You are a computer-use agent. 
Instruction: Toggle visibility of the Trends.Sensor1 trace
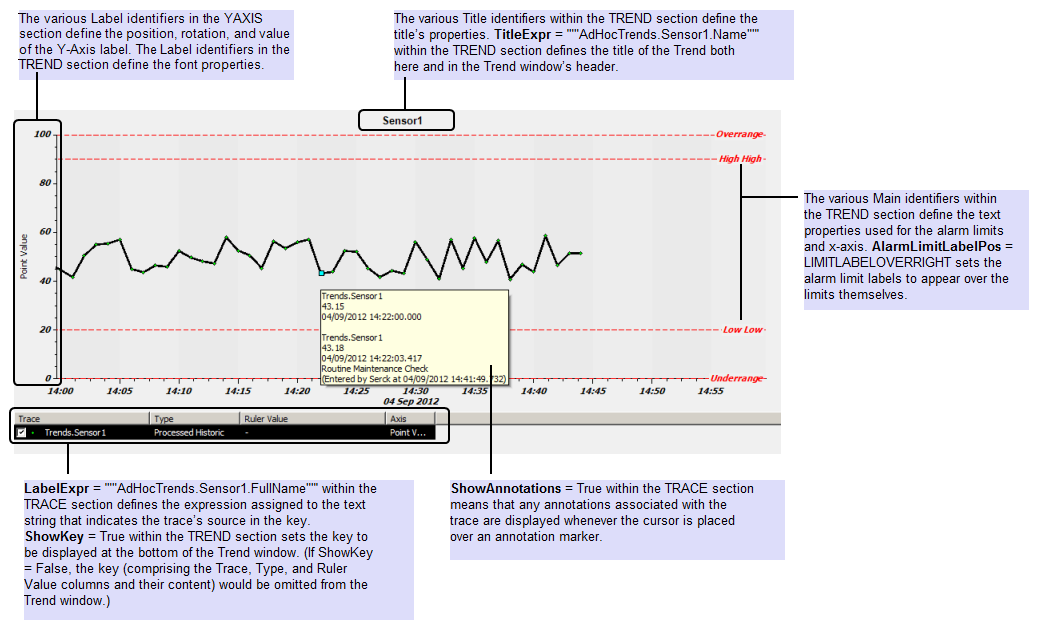(x=21, y=430)
